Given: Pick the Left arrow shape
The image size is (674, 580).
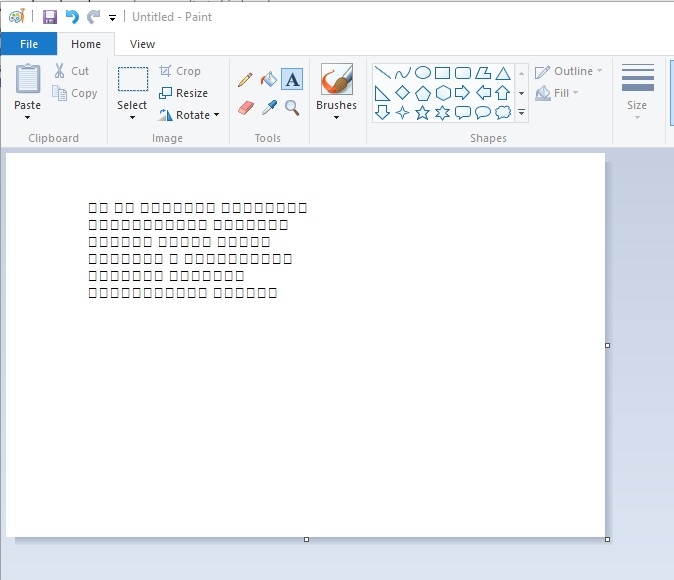Looking at the screenshot, I should pos(483,93).
